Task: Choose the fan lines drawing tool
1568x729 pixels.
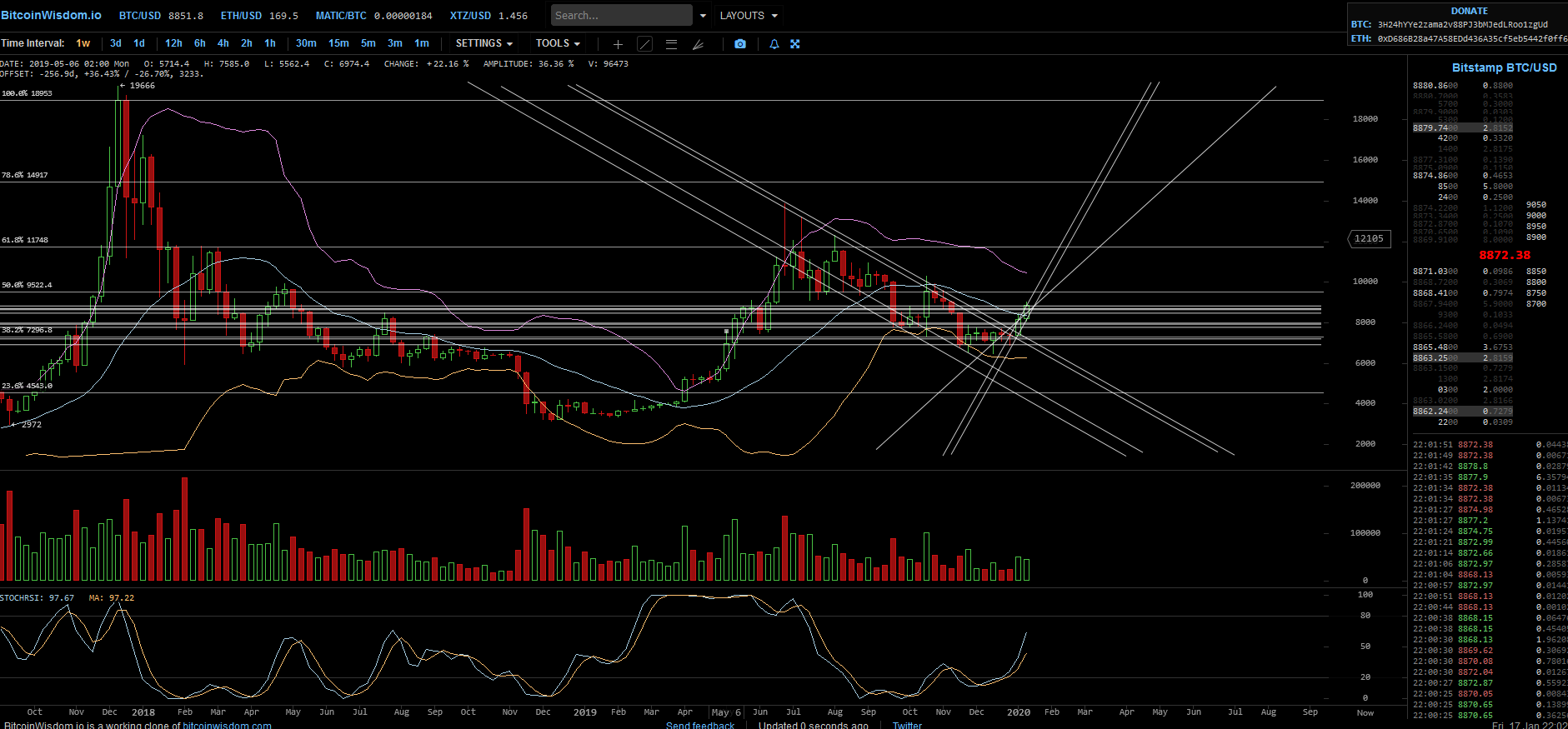Action: (x=698, y=44)
